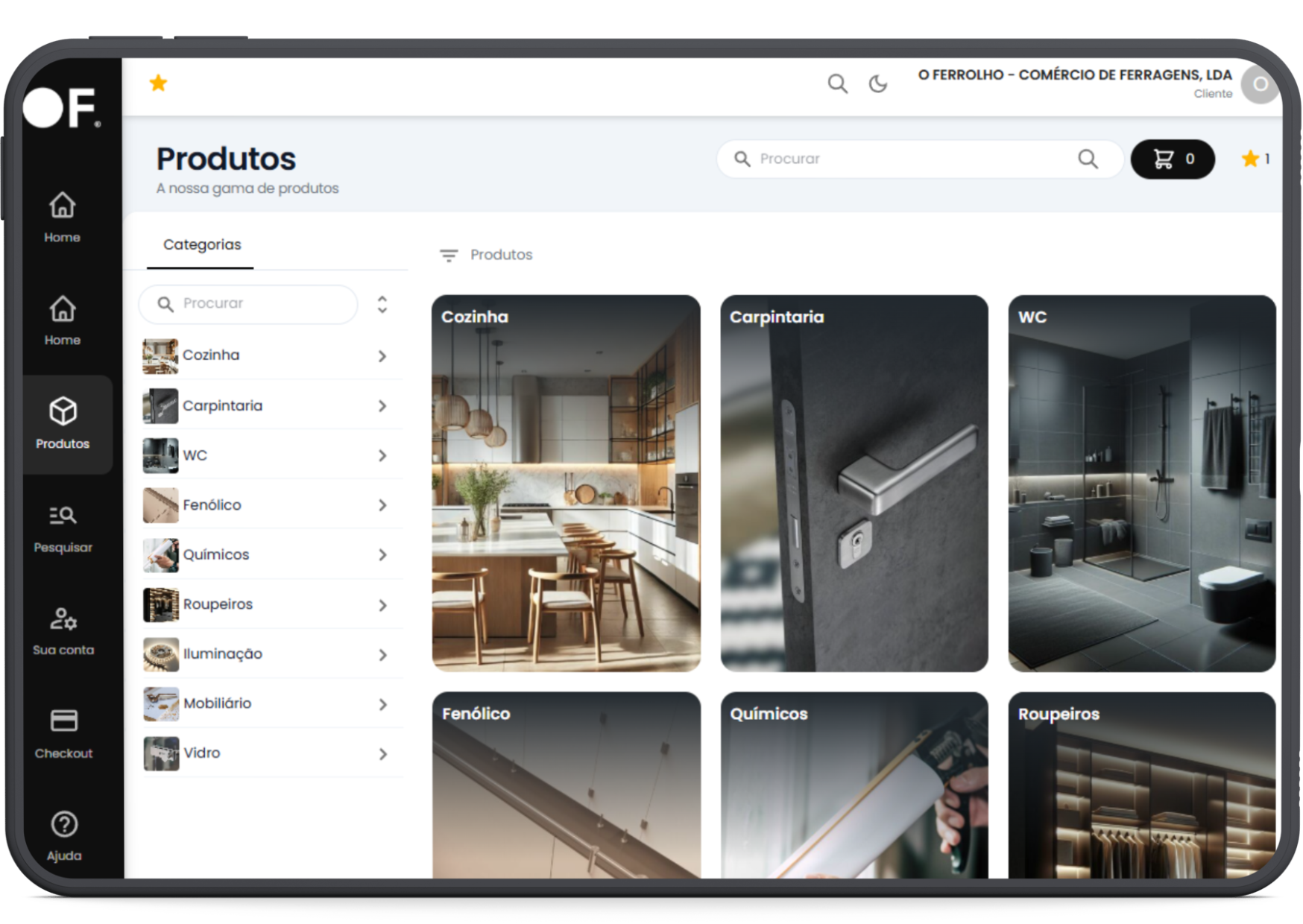This screenshot has height=924, width=1303.
Task: Open the Carpintaria category card
Action: coord(854,483)
